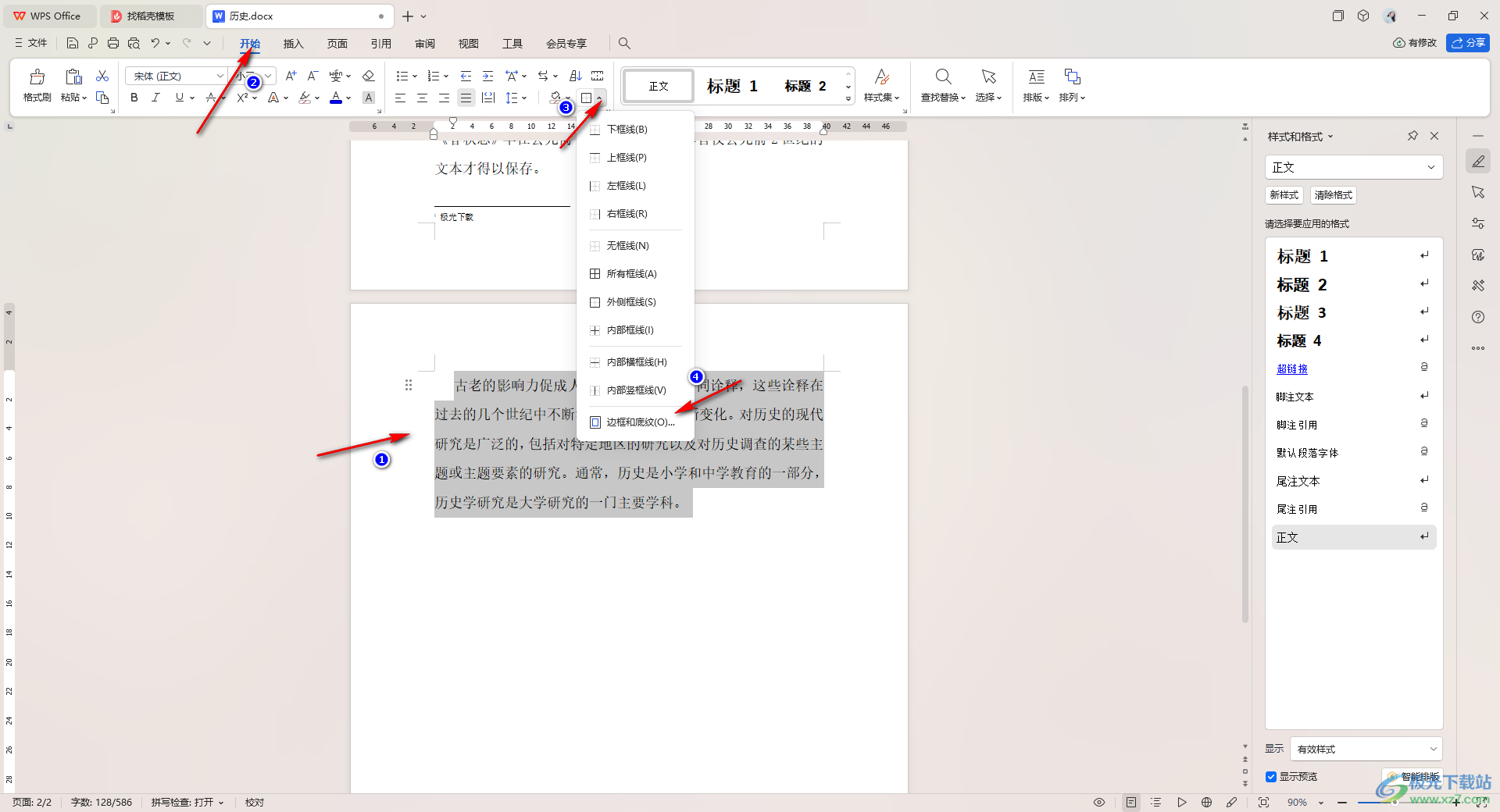The height and width of the screenshot is (812, 1500).
Task: Click the decrease indent icon
Action: coord(466,76)
